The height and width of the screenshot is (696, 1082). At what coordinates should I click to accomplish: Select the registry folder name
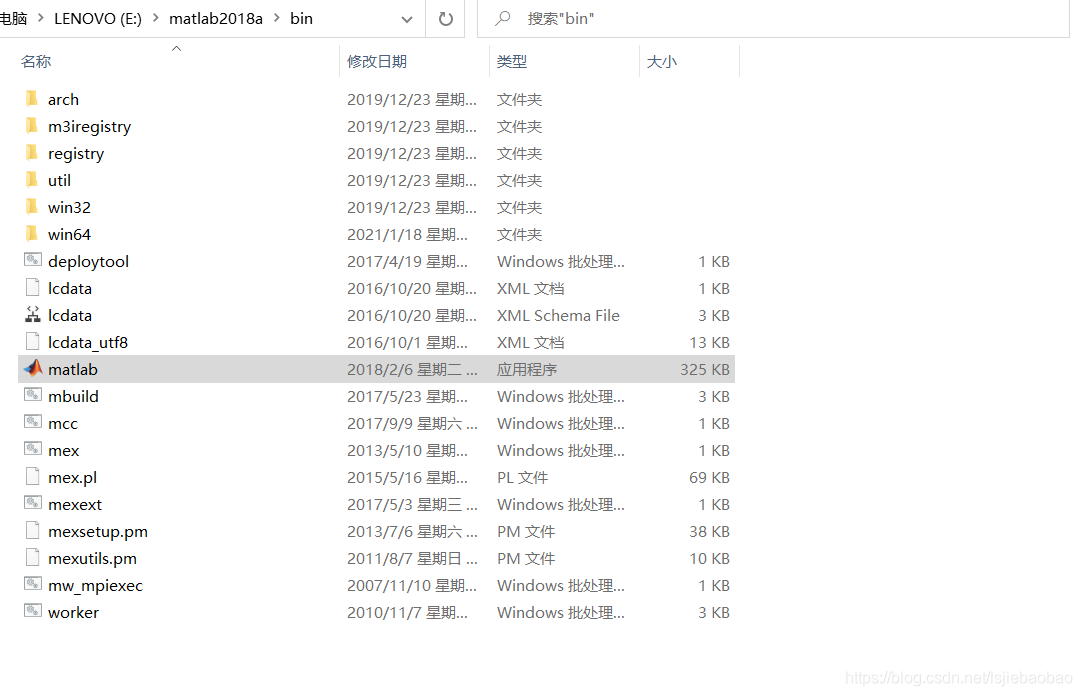(76, 153)
